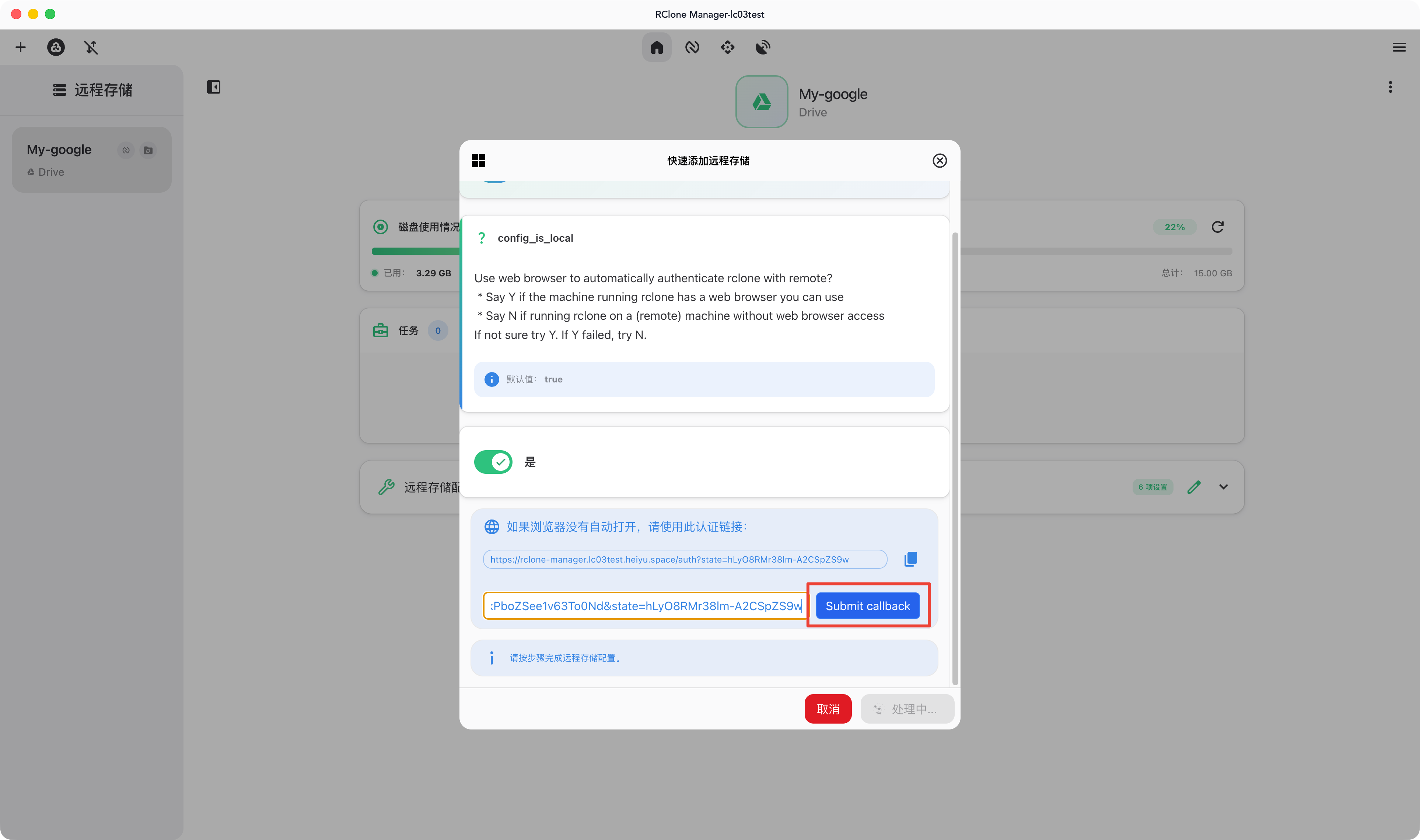Click the info icon beside 默认值
1420x840 pixels.
[x=491, y=379]
